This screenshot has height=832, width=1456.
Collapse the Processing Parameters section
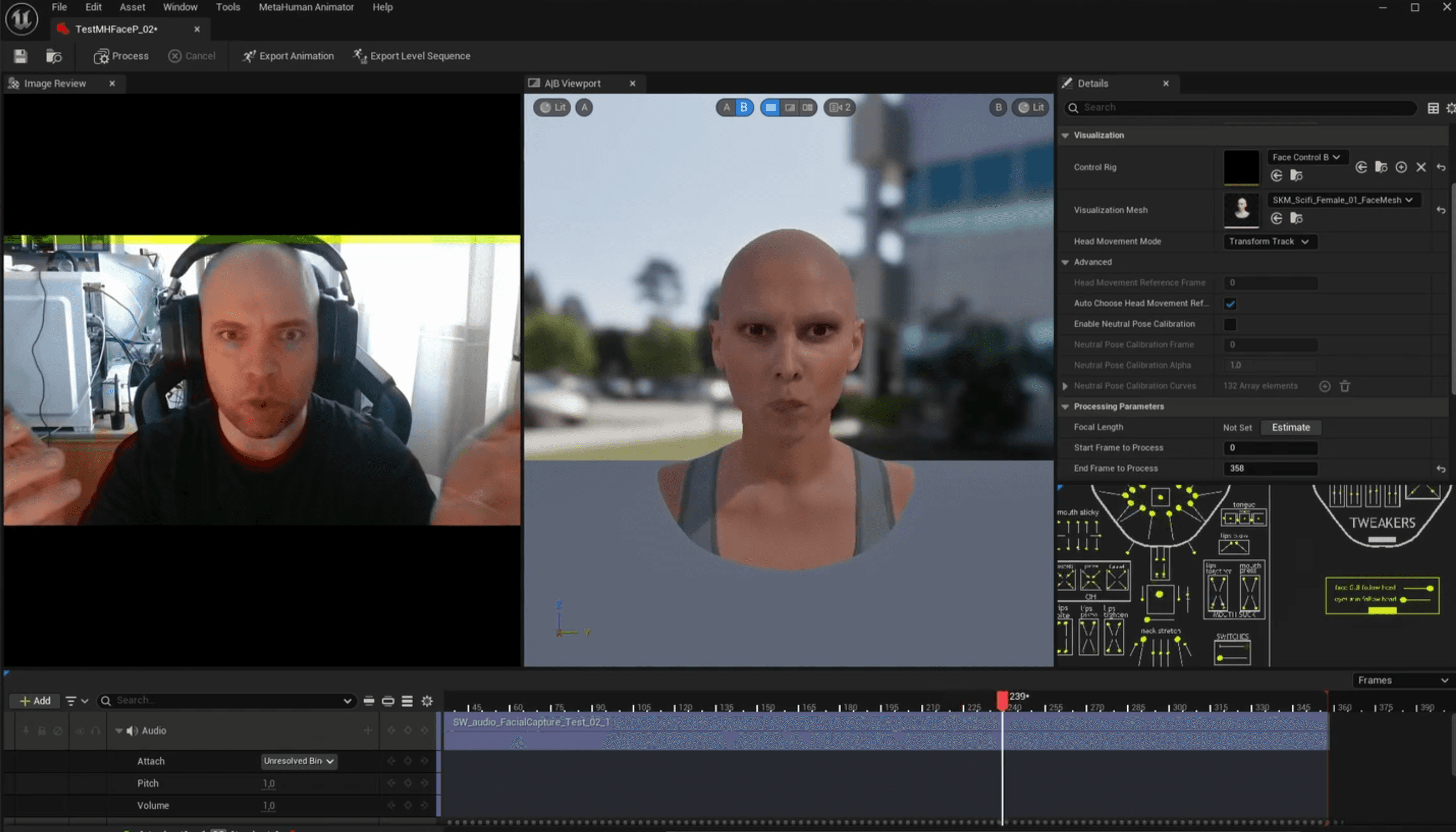[x=1065, y=407]
